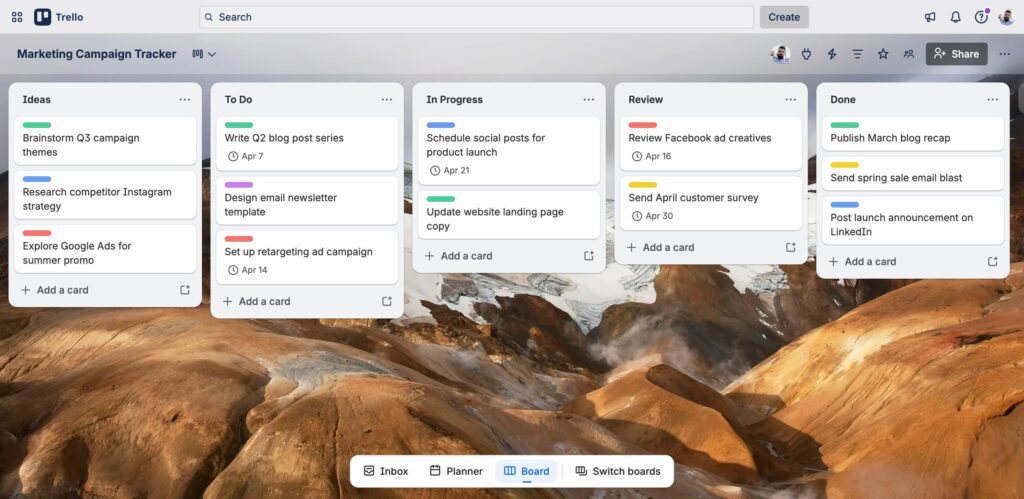Open the account avatar in top bar

point(1006,17)
